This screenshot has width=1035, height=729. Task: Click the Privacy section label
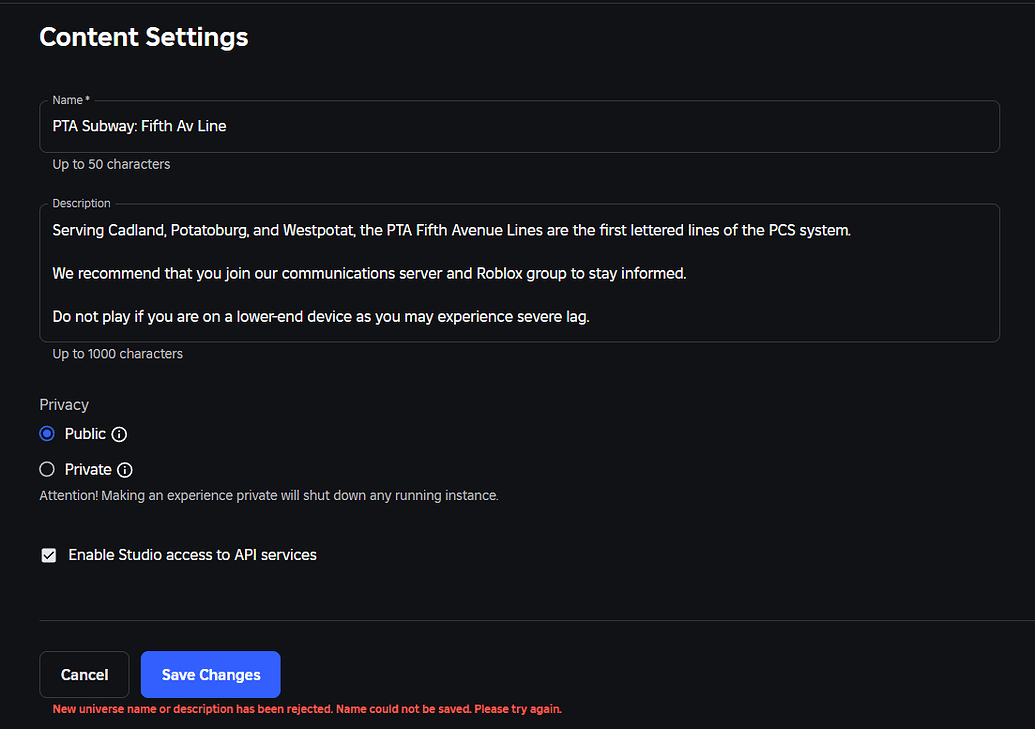coord(64,404)
